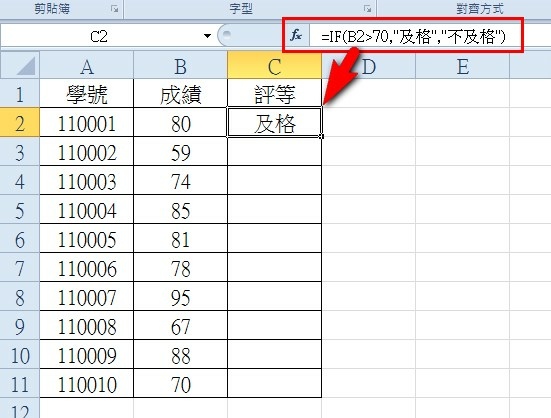Select row 5 header
Image resolution: width=551 pixels, height=418 pixels.
[x=20, y=209]
